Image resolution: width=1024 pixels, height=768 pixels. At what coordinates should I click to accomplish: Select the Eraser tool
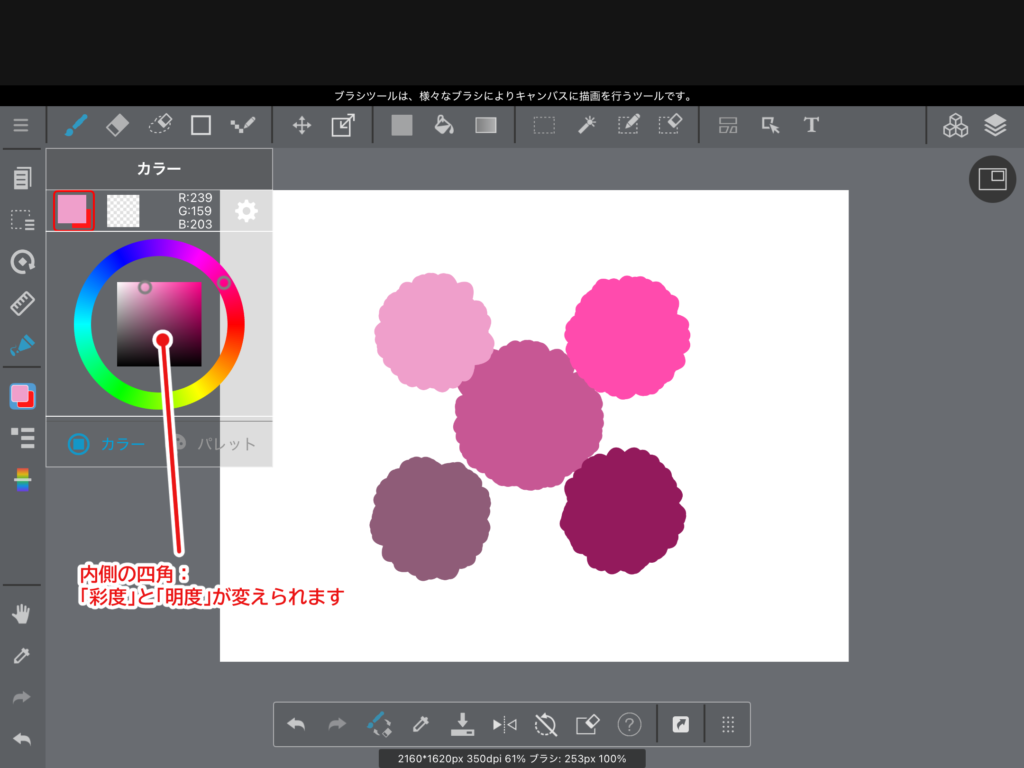[x=117, y=125]
